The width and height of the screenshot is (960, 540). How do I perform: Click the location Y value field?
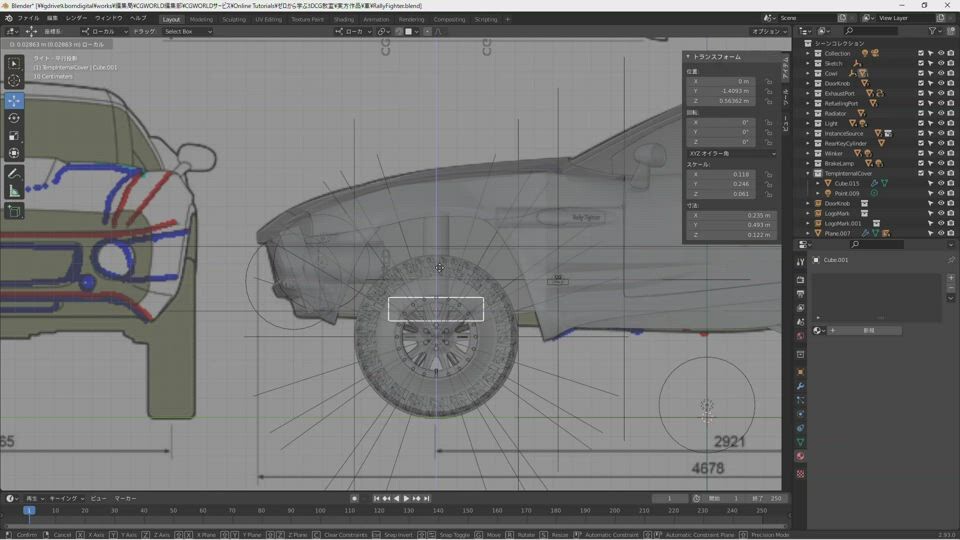(723, 91)
